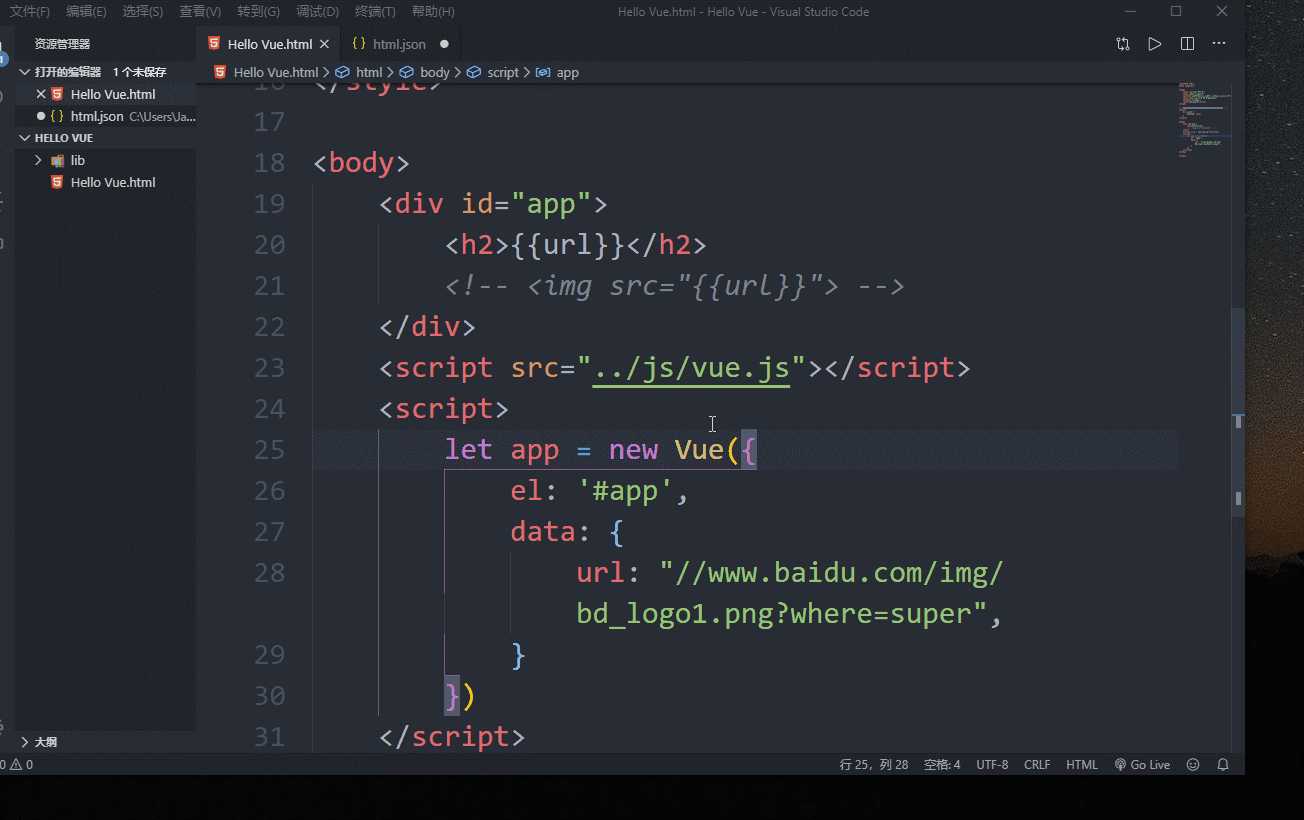Viewport: 1304px width, 820px height.
Task: Change language mode via HTML status item
Action: click(1082, 764)
